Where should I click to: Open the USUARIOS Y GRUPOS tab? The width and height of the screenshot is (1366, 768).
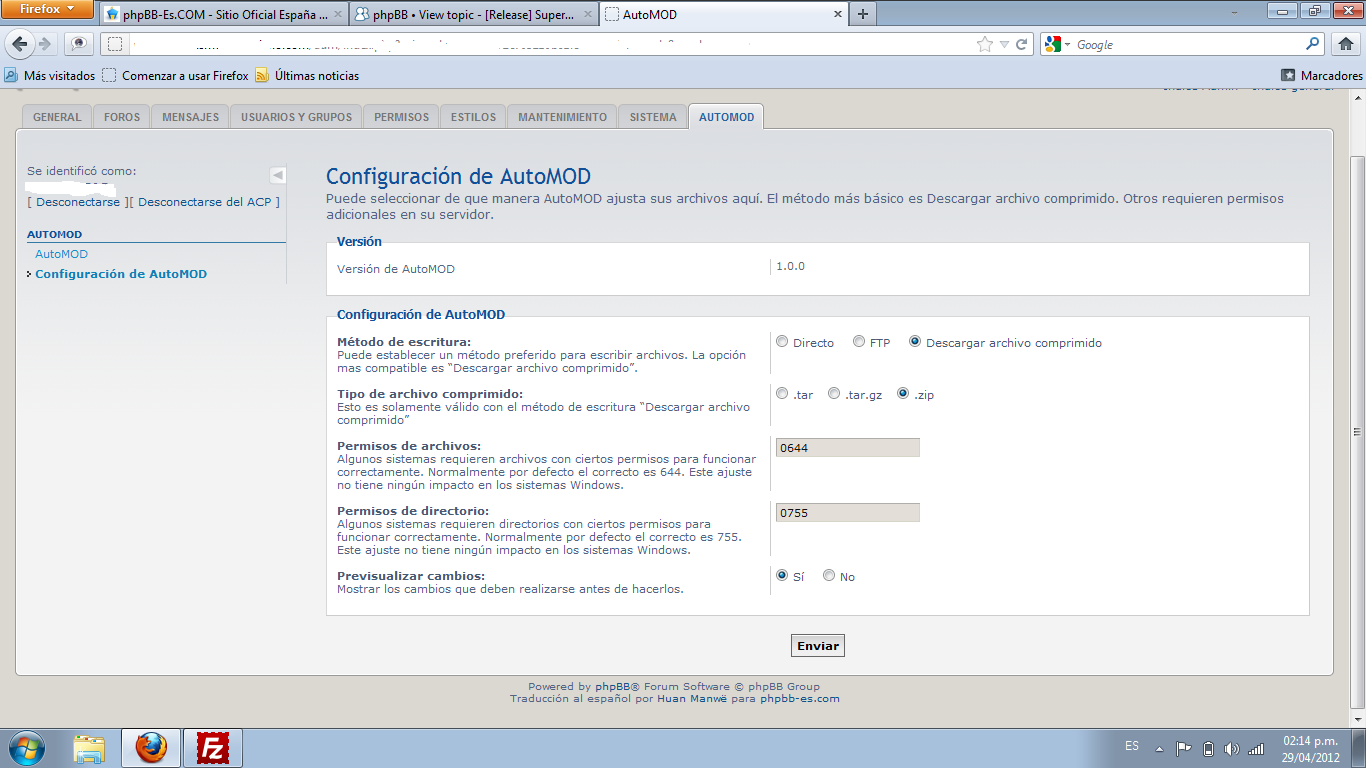pyautogui.click(x=296, y=117)
